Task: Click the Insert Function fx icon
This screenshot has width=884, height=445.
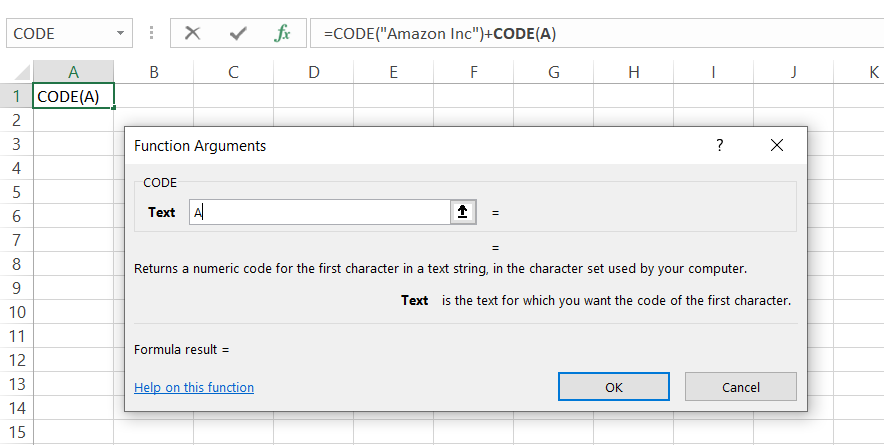Action: click(282, 33)
